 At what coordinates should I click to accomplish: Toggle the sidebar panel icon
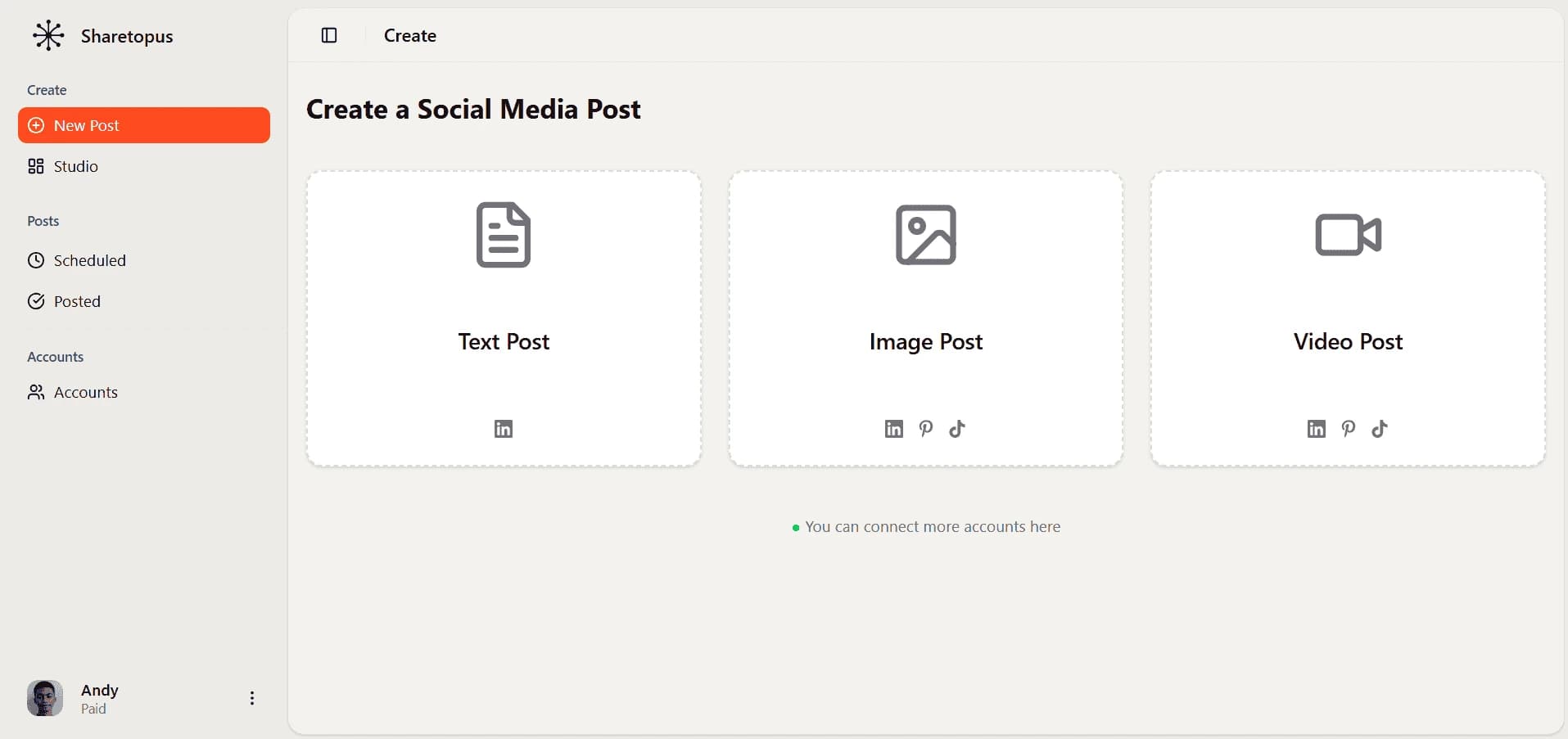pos(329,35)
